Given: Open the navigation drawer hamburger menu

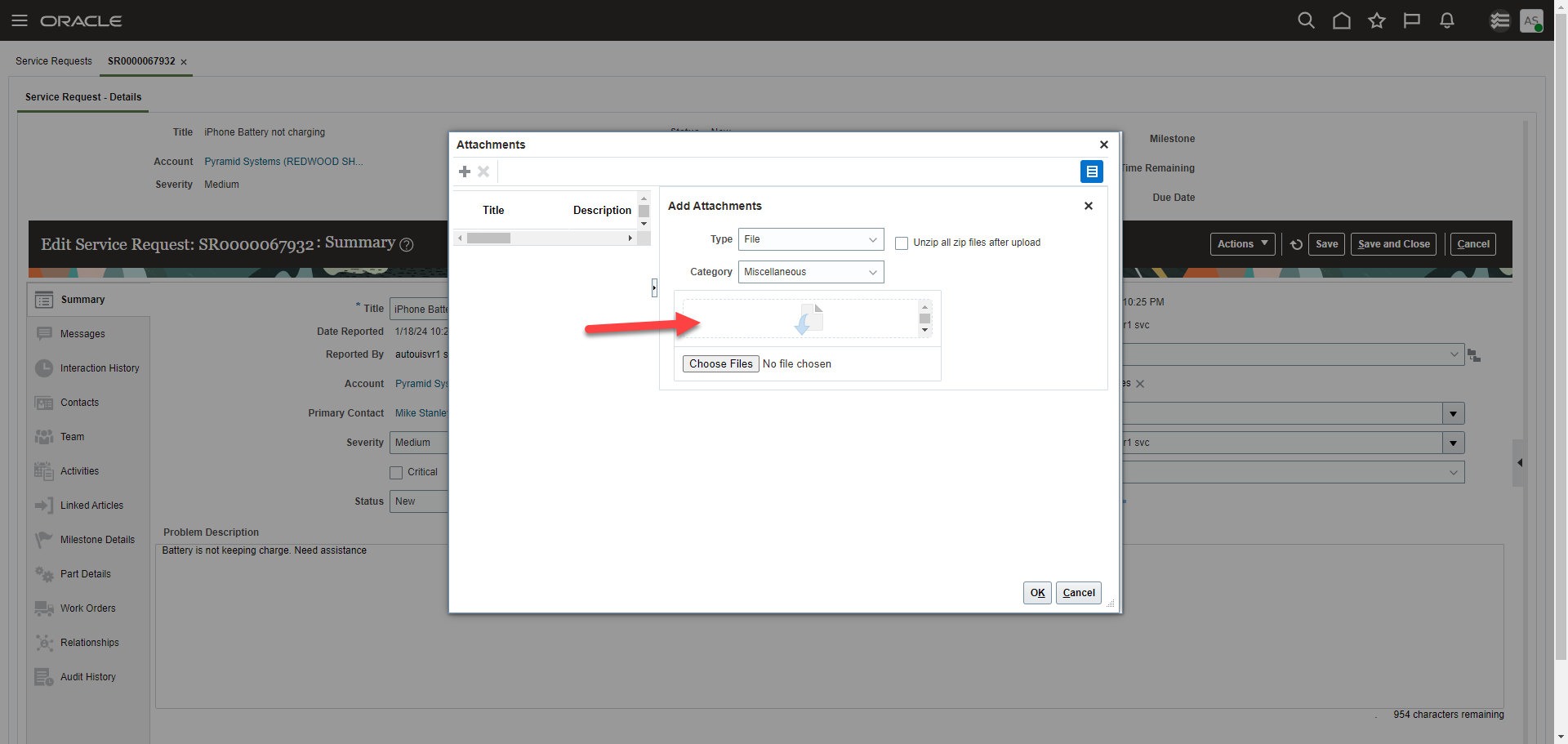Looking at the screenshot, I should [x=20, y=20].
